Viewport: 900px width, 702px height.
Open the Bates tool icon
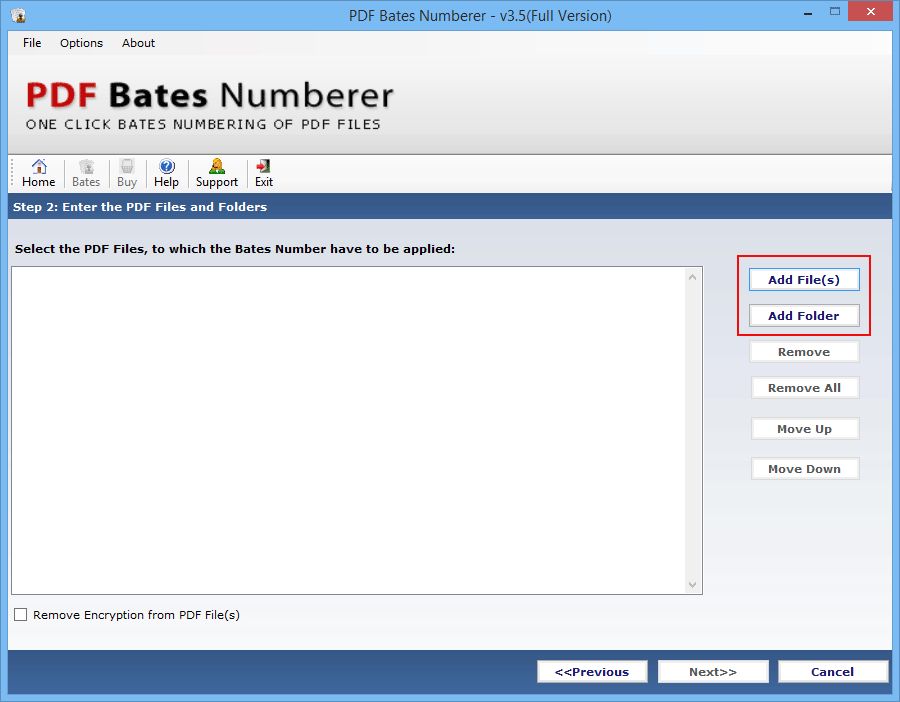coord(86,172)
